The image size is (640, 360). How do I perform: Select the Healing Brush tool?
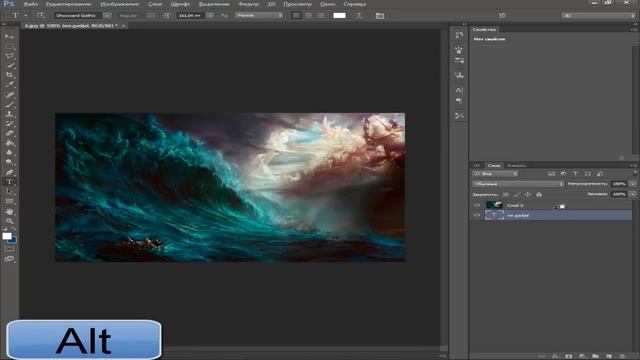click(x=9, y=95)
